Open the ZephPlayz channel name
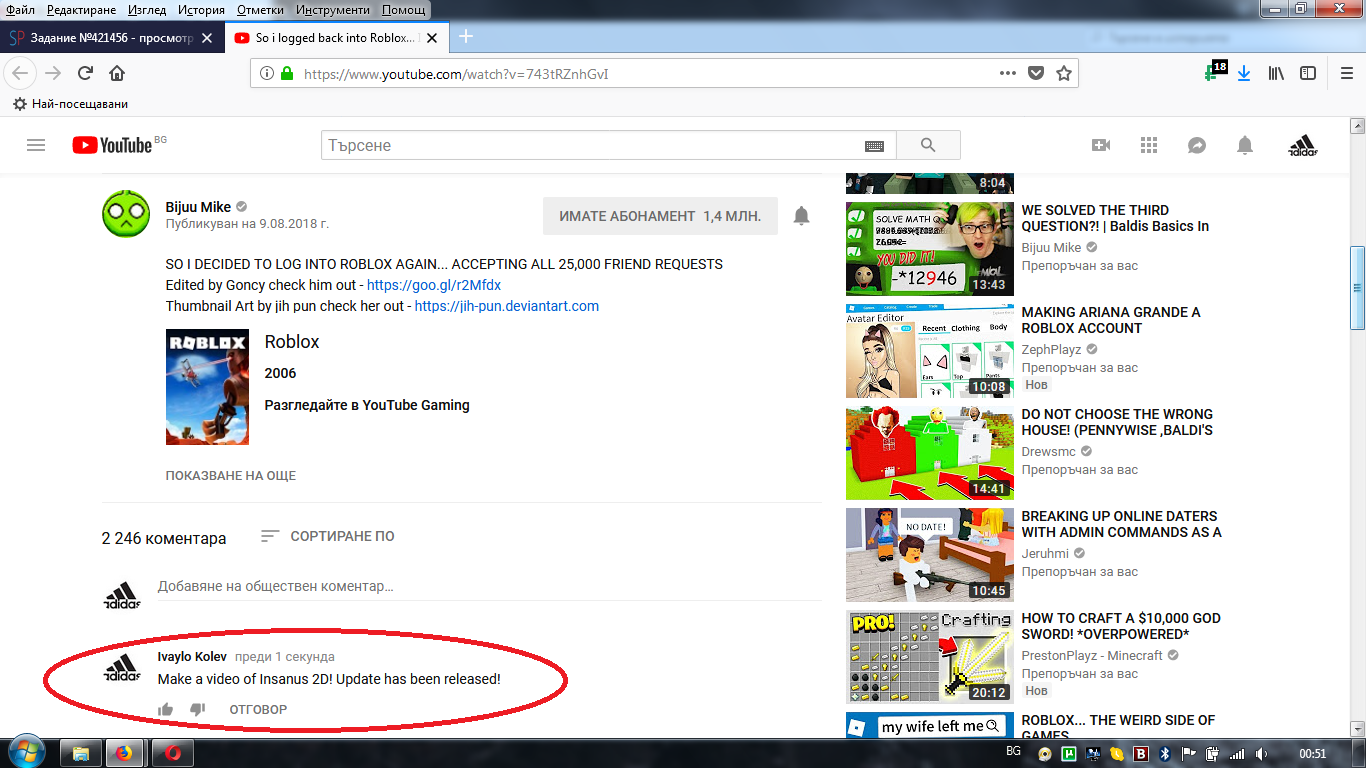This screenshot has height=768, width=1366. pos(1053,350)
